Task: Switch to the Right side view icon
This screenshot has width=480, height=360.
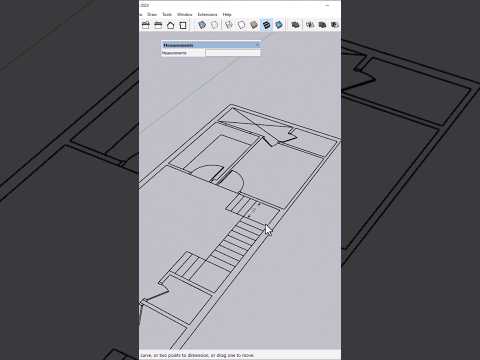Action: coord(158,25)
